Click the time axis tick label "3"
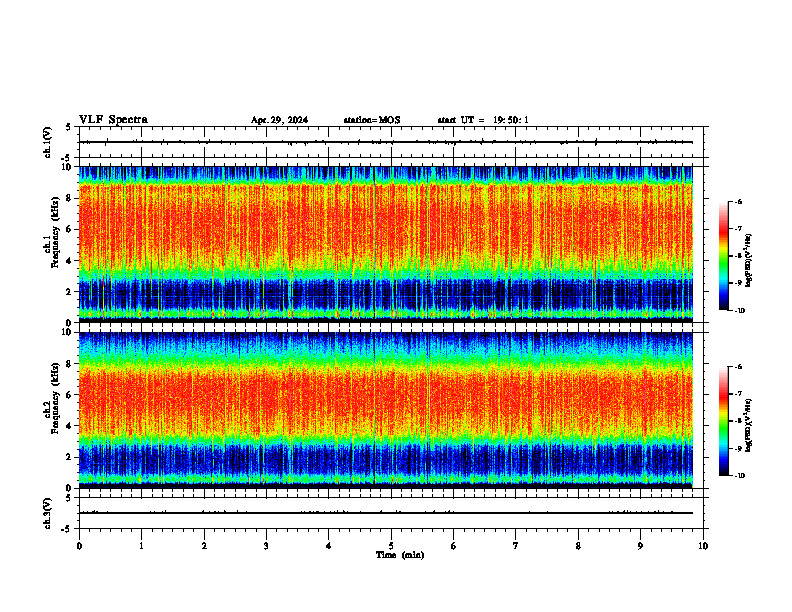 coord(266,546)
